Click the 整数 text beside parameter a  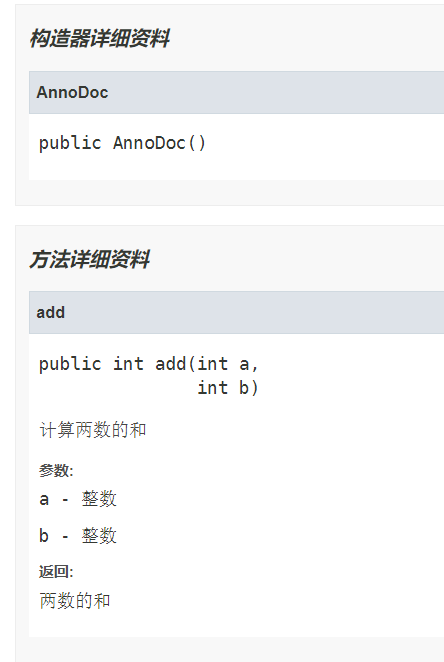[99, 499]
